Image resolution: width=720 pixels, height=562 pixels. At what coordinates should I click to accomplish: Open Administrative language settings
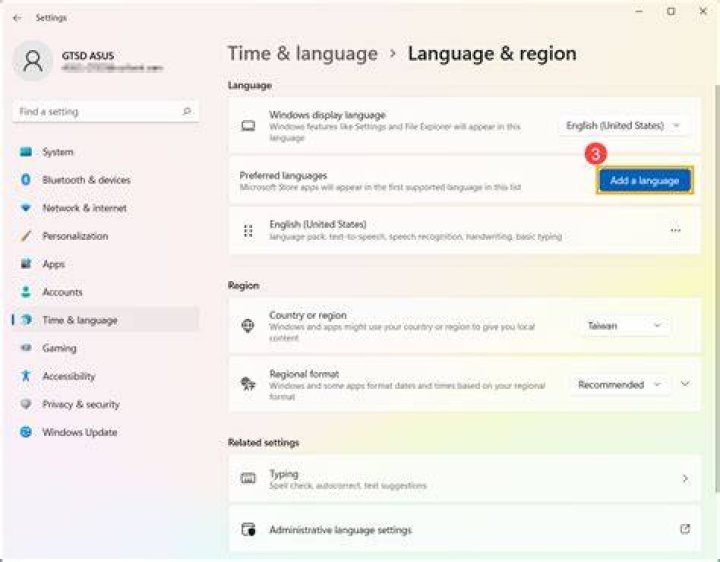[464, 529]
